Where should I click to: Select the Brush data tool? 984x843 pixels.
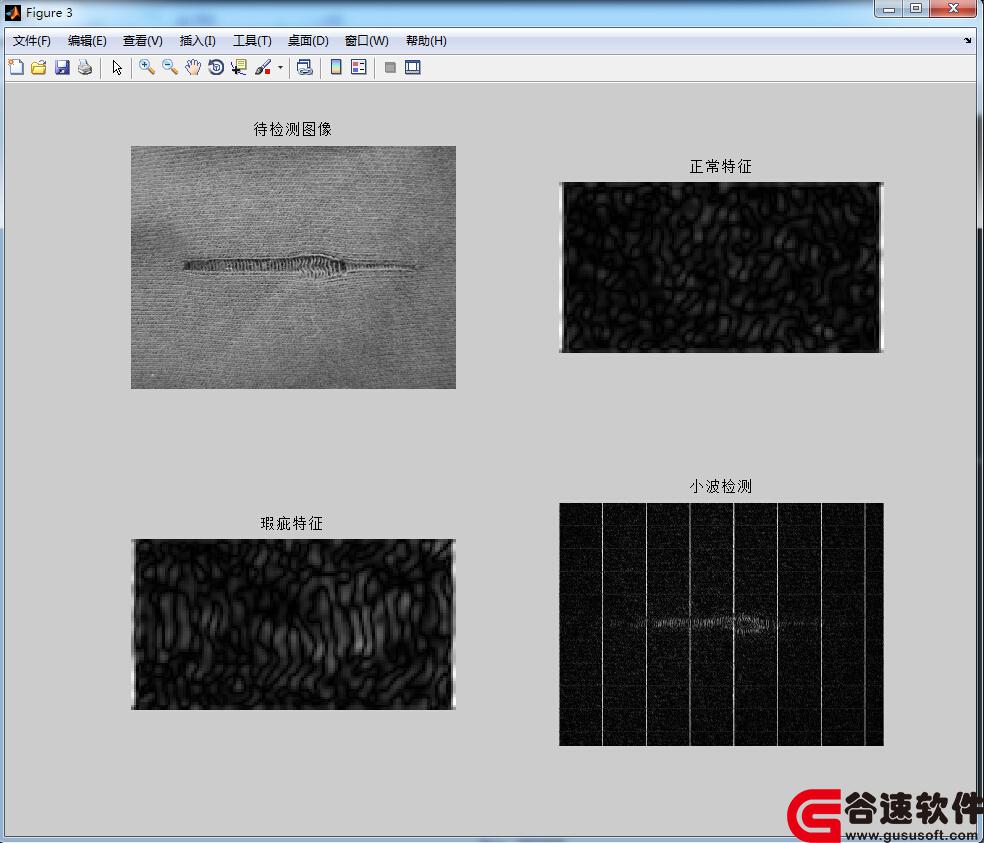tap(263, 67)
